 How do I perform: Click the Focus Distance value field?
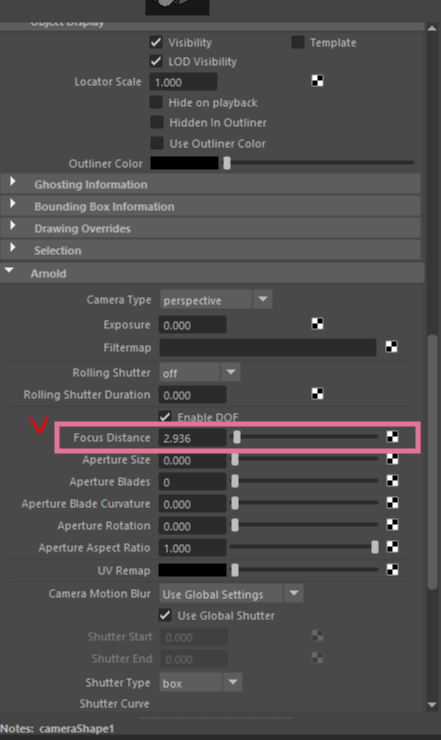click(x=192, y=438)
